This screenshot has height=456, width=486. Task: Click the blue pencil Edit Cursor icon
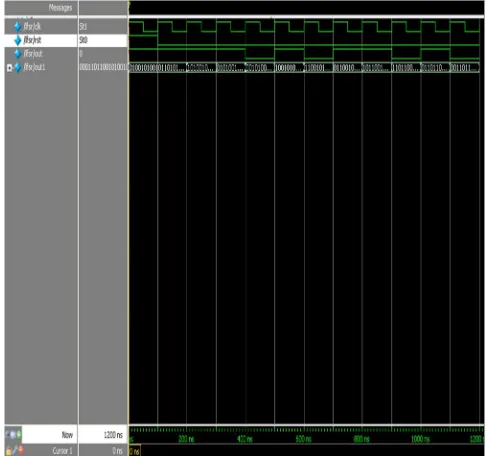[15, 450]
